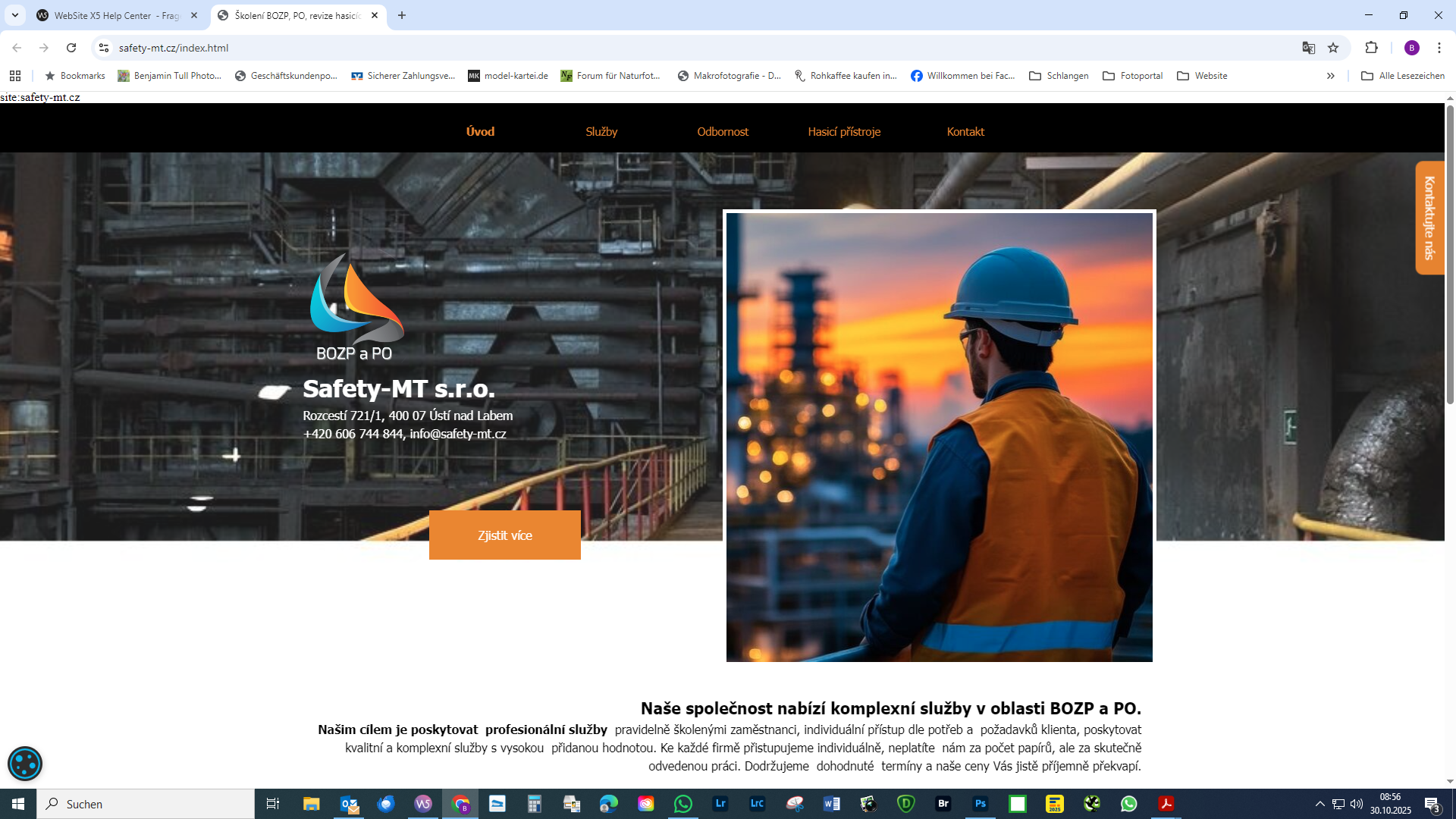Viewport: 1456px width, 819px height.
Task: Open WhatsApp from the taskbar
Action: tap(682, 804)
